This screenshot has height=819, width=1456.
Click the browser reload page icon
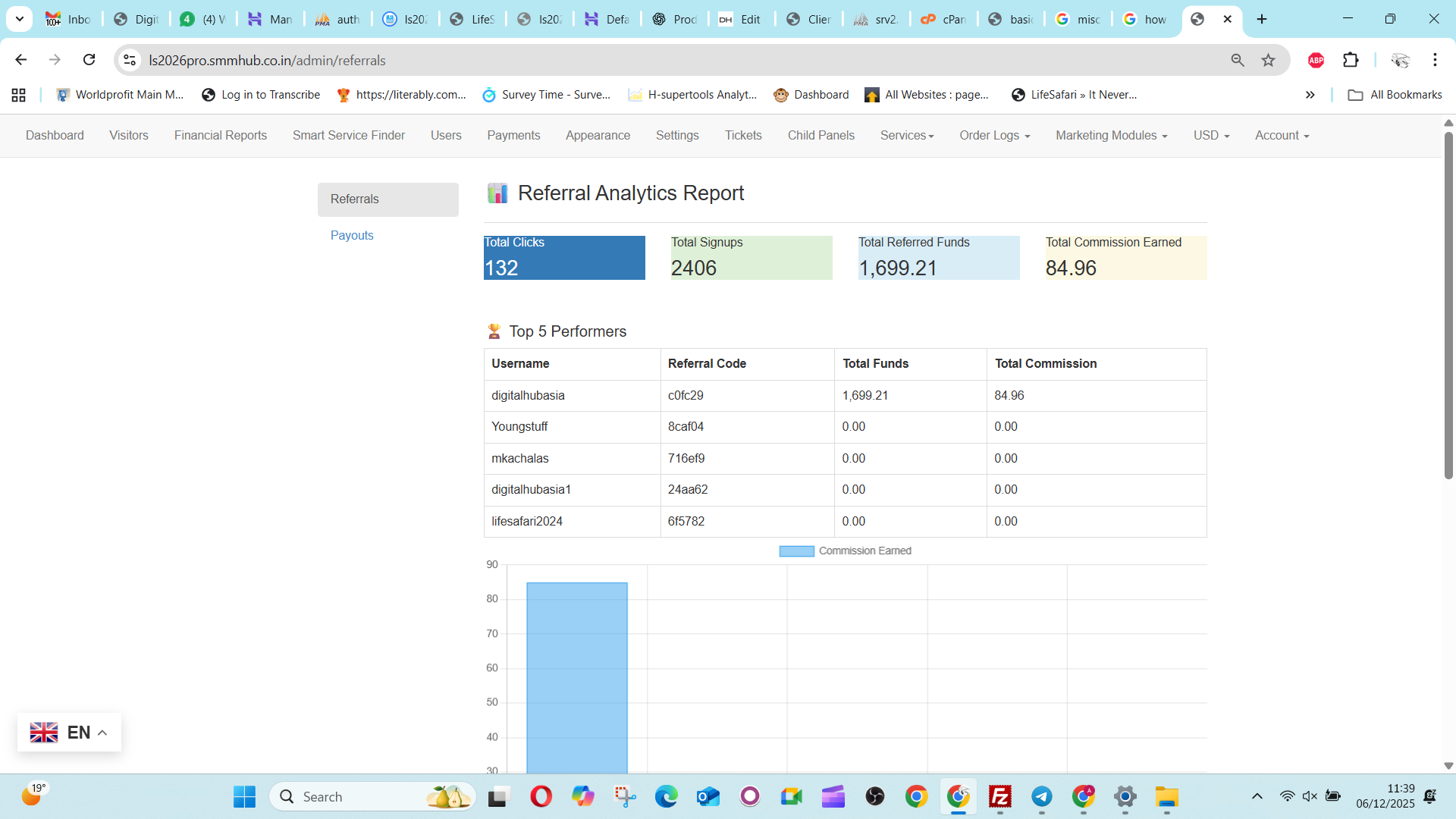(x=89, y=60)
